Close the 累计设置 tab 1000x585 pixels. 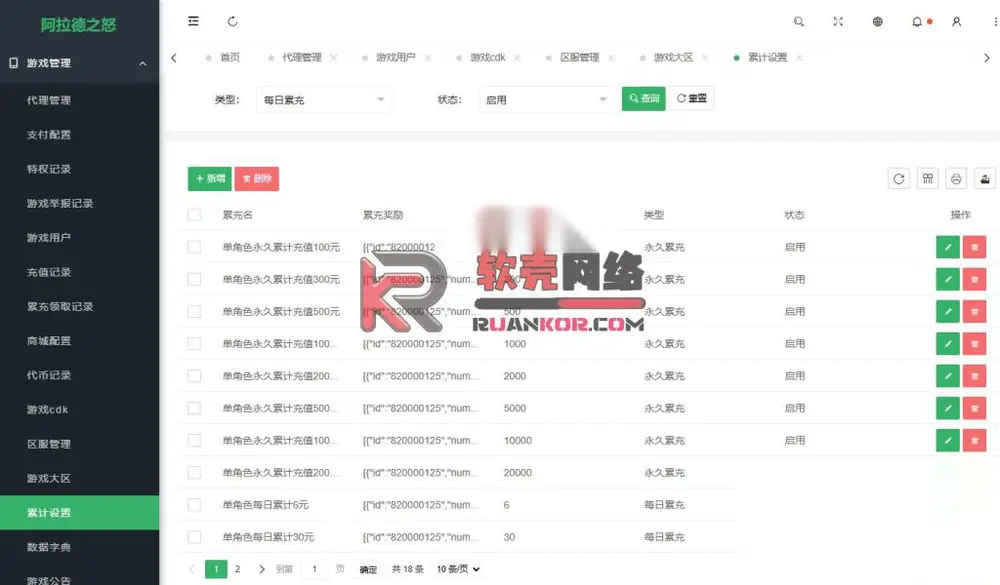coord(799,57)
